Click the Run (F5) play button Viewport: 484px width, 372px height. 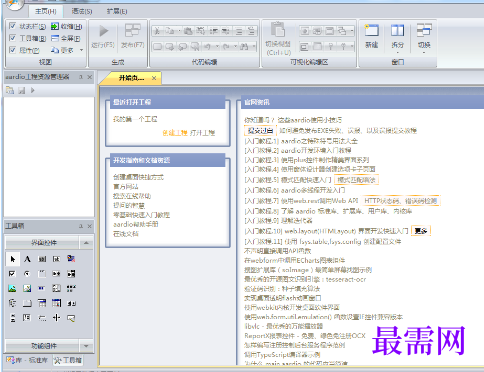[x=104, y=31]
